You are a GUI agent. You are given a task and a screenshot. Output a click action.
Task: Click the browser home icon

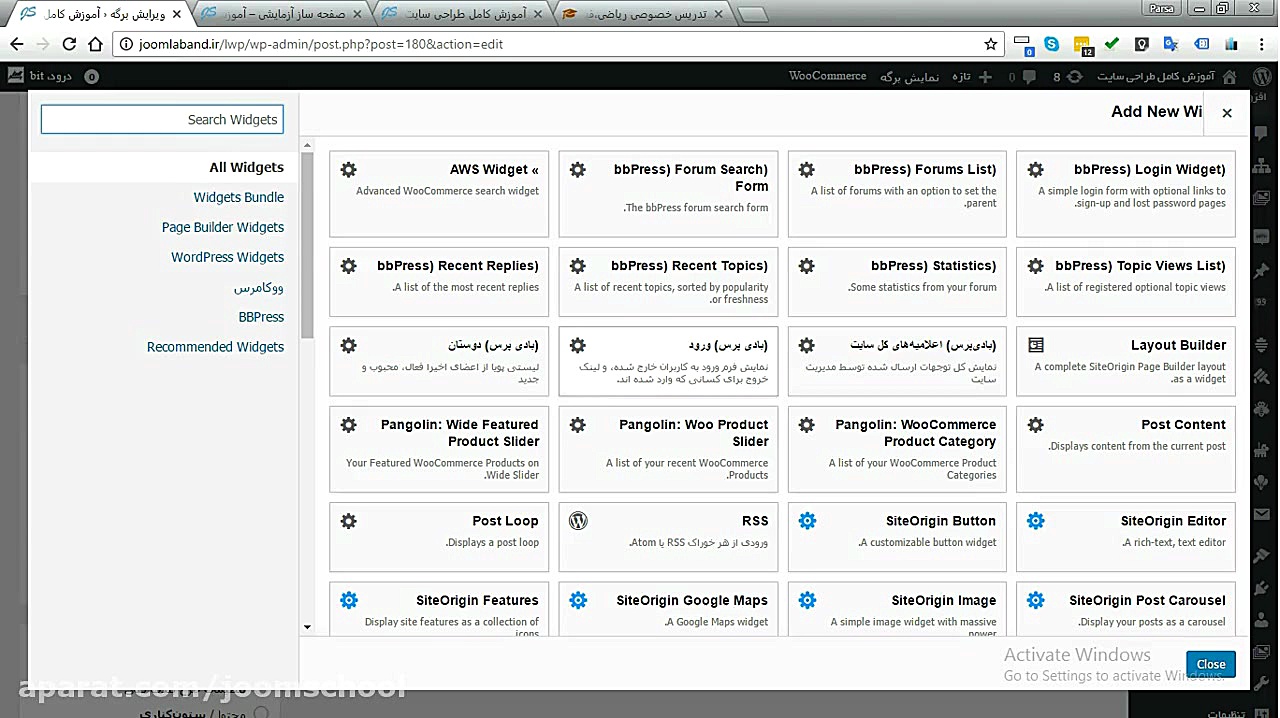(x=95, y=44)
